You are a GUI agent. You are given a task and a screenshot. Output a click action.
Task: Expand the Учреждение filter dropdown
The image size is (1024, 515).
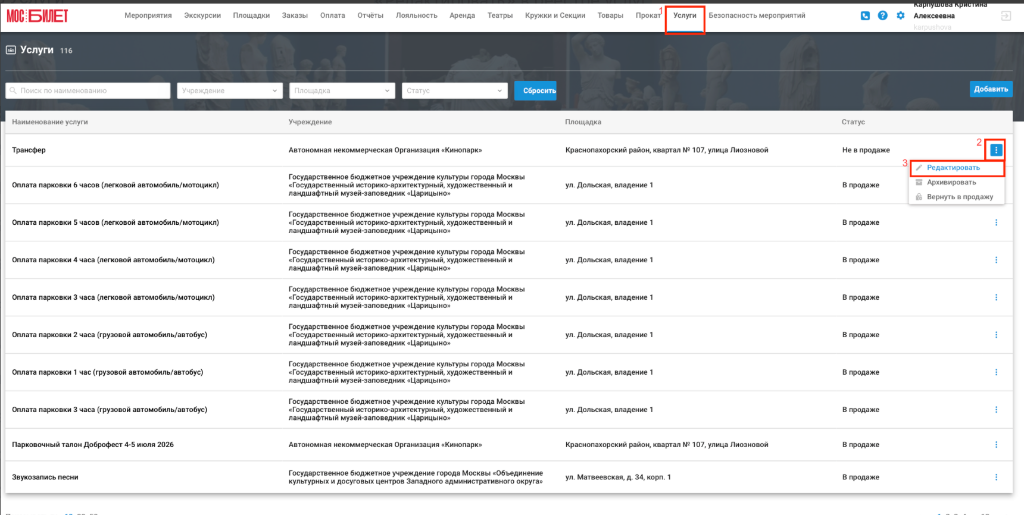click(x=230, y=91)
